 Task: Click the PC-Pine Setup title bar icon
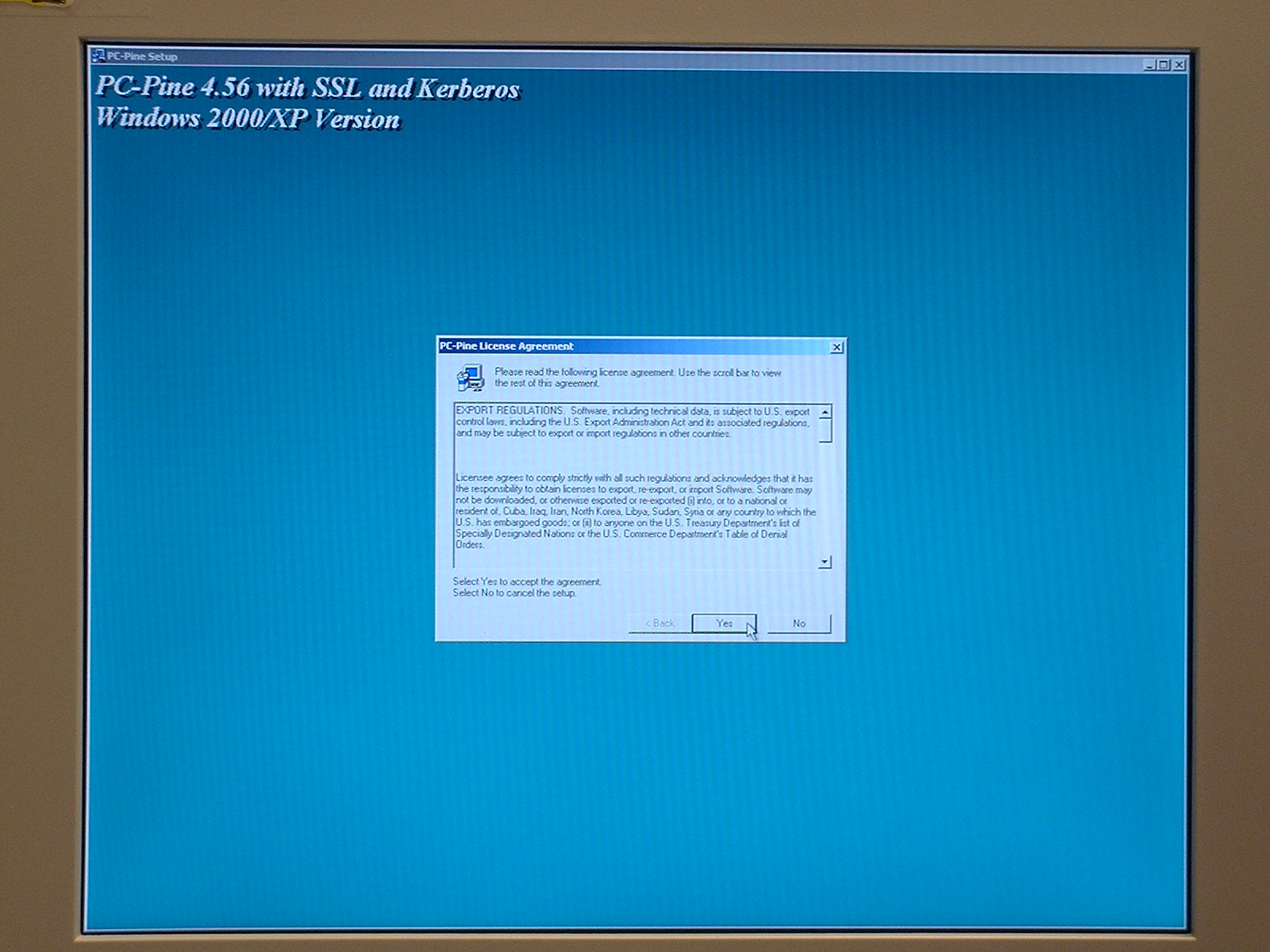[99, 56]
